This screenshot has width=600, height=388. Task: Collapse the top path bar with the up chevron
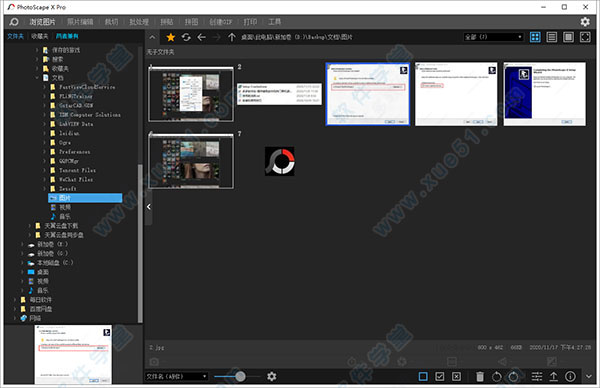coord(152,37)
